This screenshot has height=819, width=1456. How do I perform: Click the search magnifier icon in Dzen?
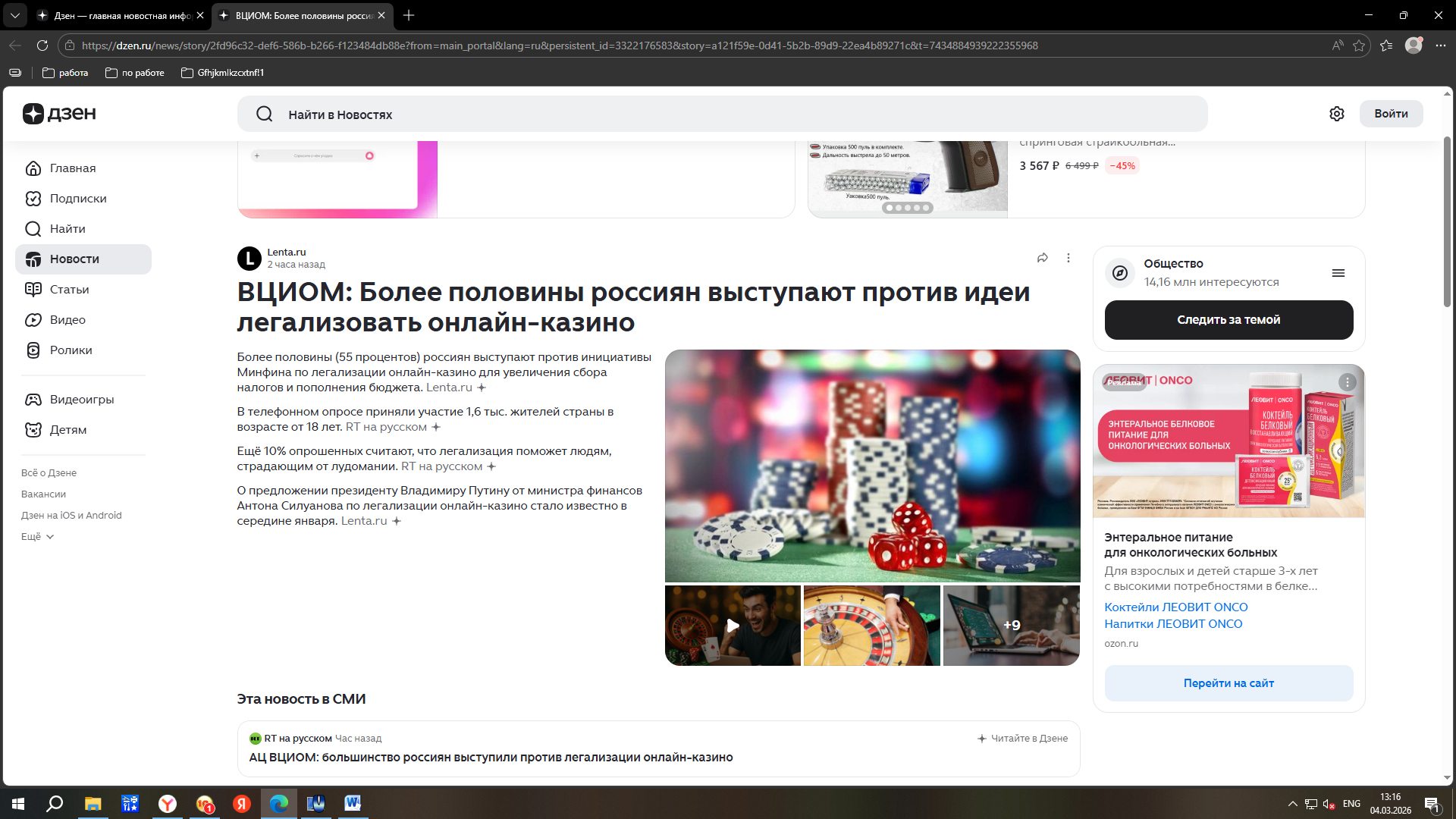coord(265,115)
